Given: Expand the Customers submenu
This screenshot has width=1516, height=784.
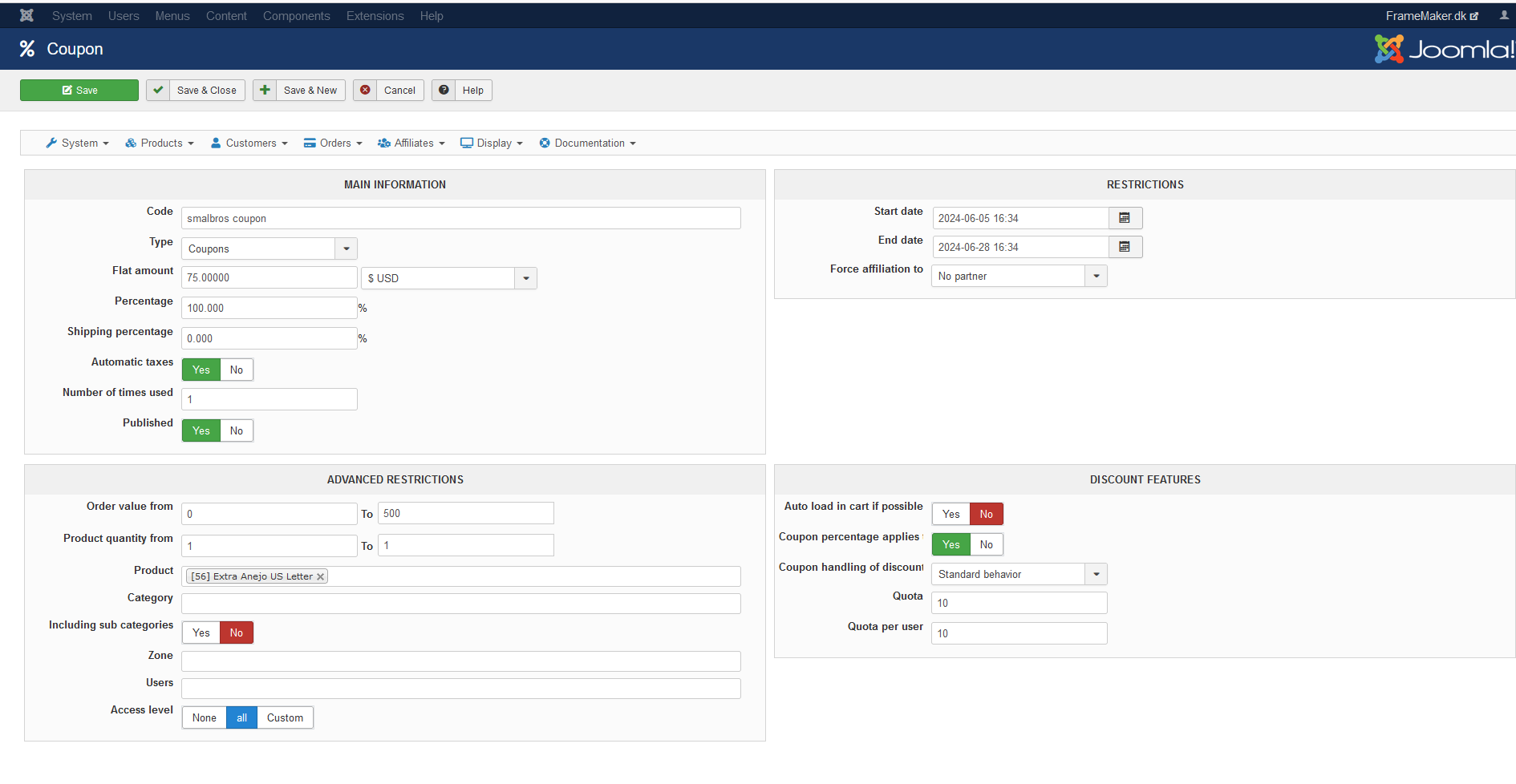Looking at the screenshot, I should coord(249,143).
